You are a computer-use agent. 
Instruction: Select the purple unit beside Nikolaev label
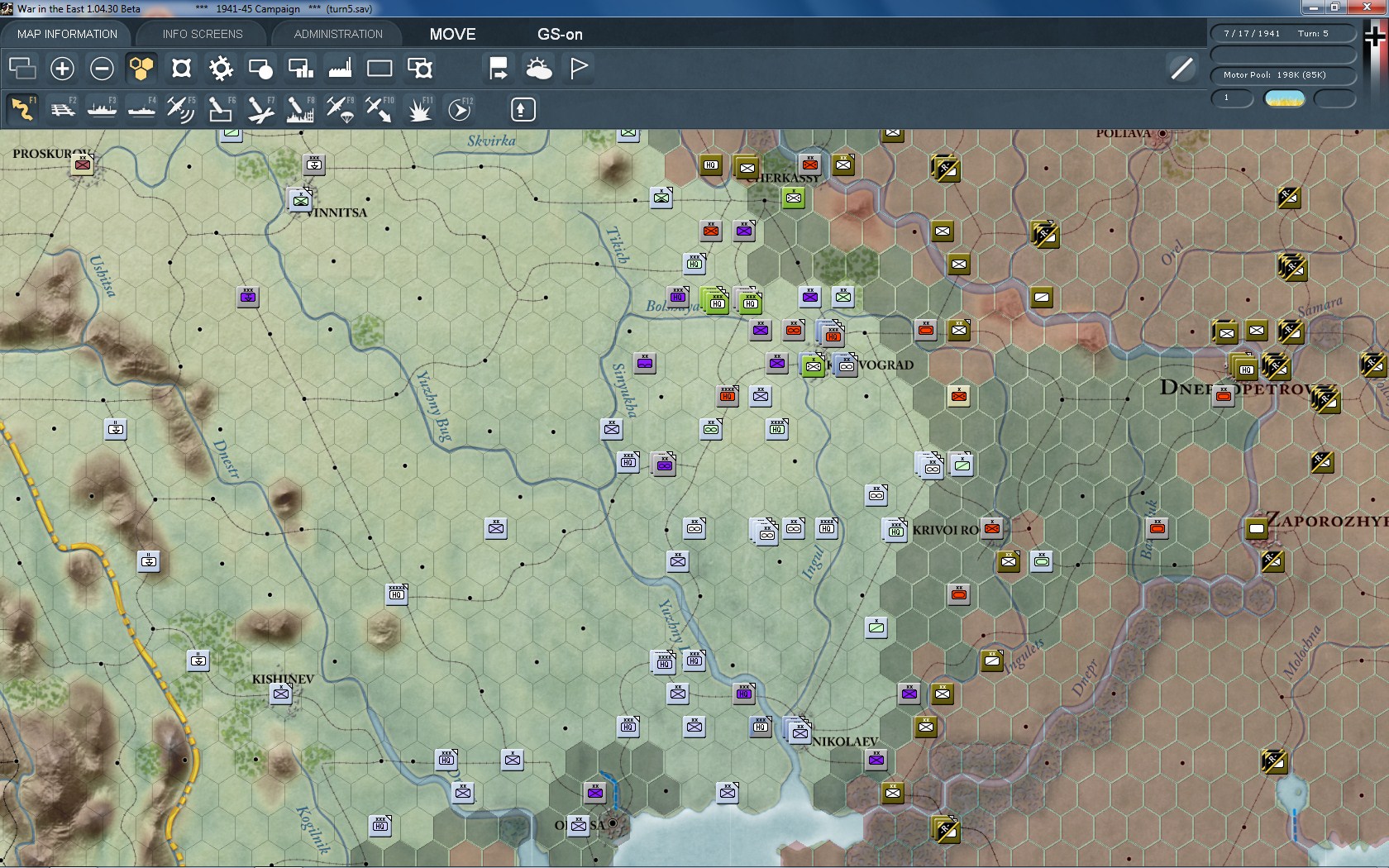(876, 759)
